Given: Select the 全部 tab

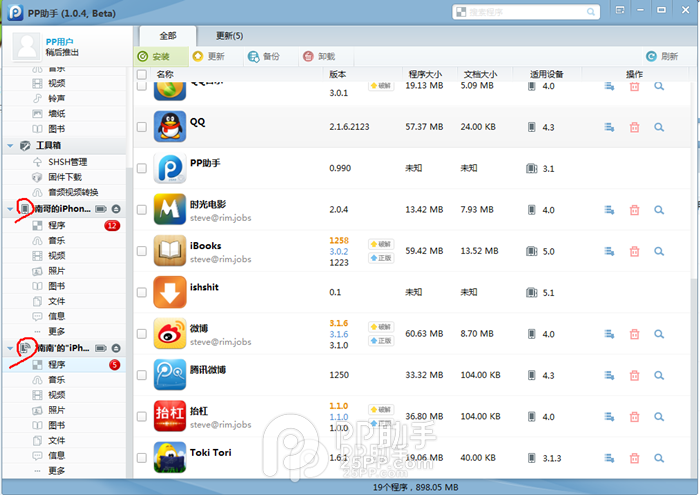Looking at the screenshot, I should click(x=167, y=36).
